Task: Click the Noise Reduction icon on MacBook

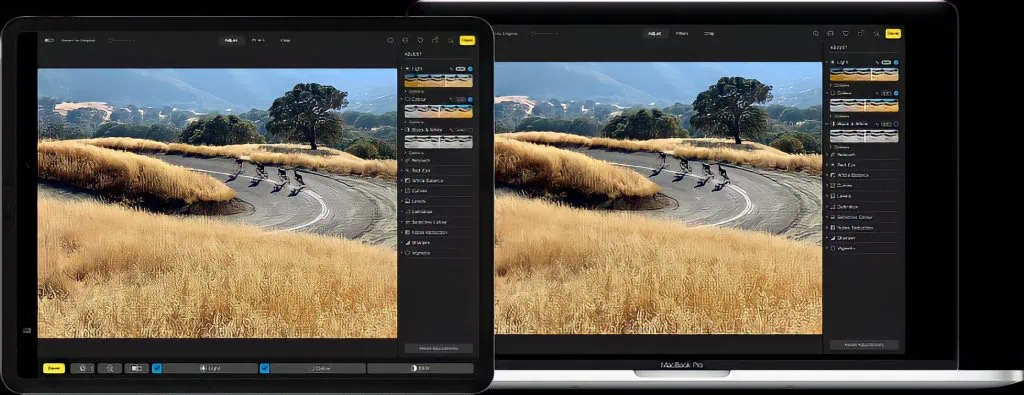Action: point(832,227)
